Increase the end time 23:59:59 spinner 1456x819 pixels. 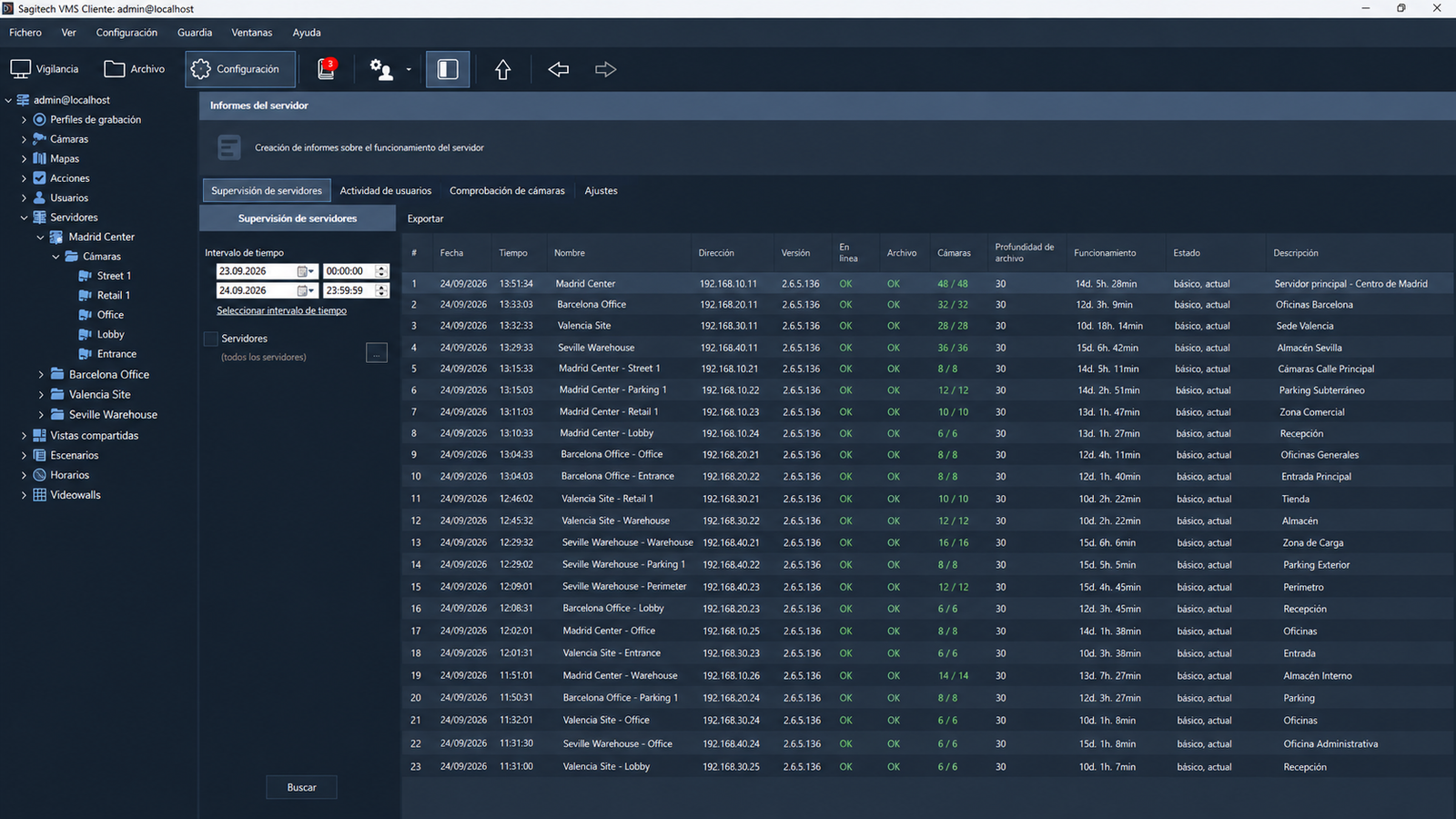pos(382,287)
